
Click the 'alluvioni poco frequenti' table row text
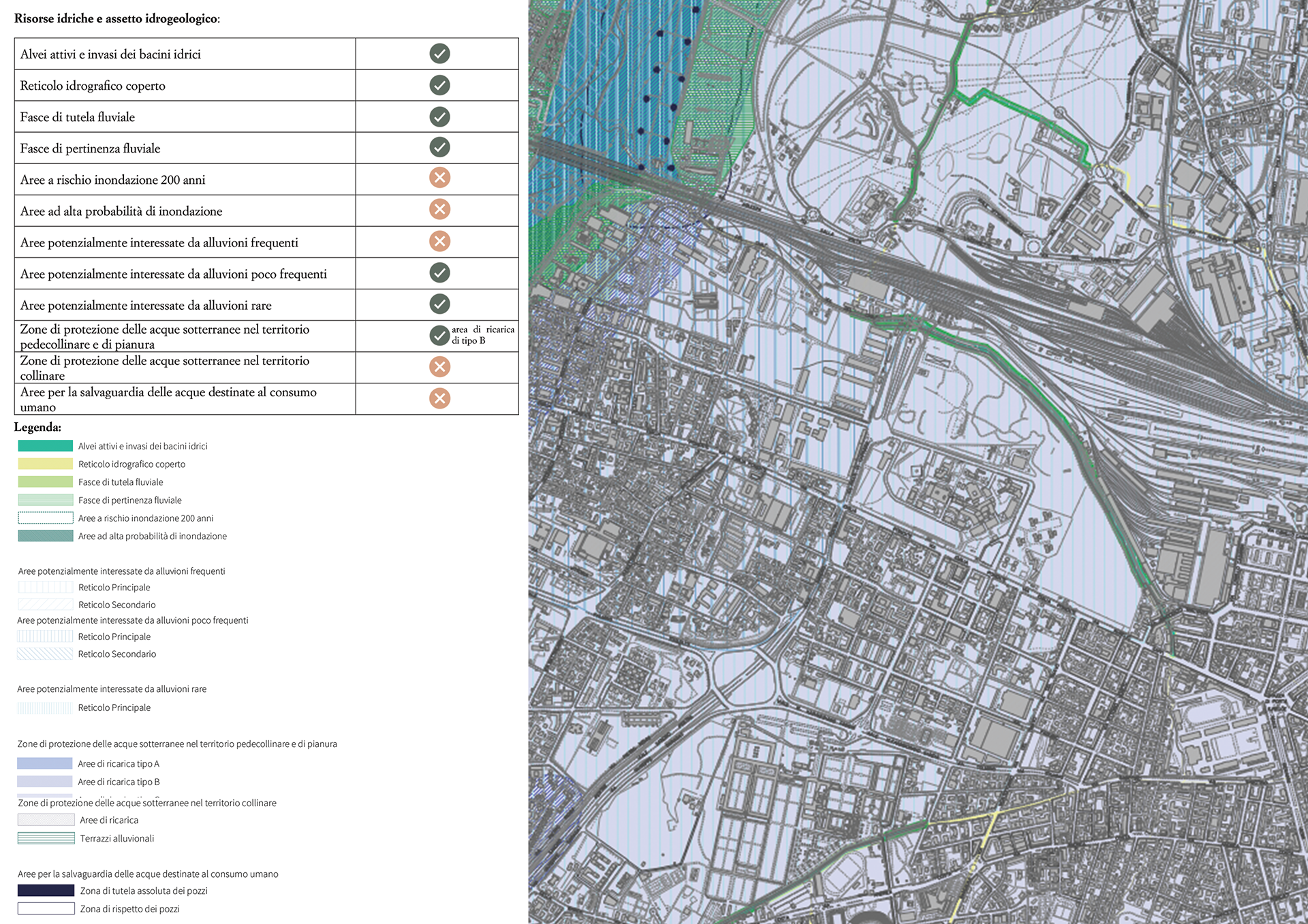(174, 274)
